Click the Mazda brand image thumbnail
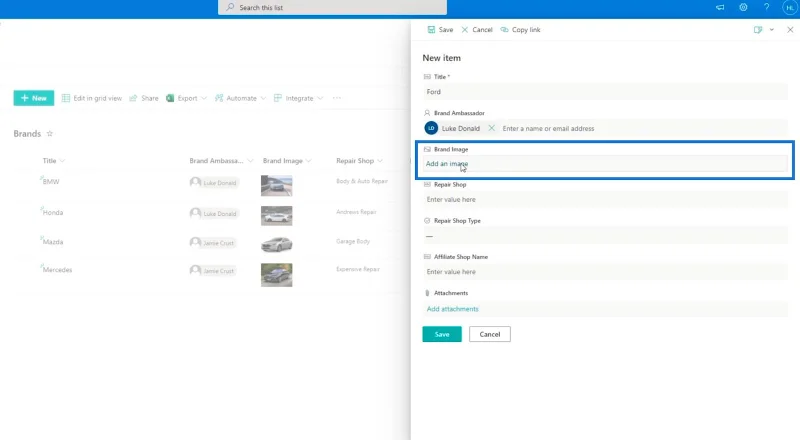Viewport: 800px width, 440px height. point(277,245)
